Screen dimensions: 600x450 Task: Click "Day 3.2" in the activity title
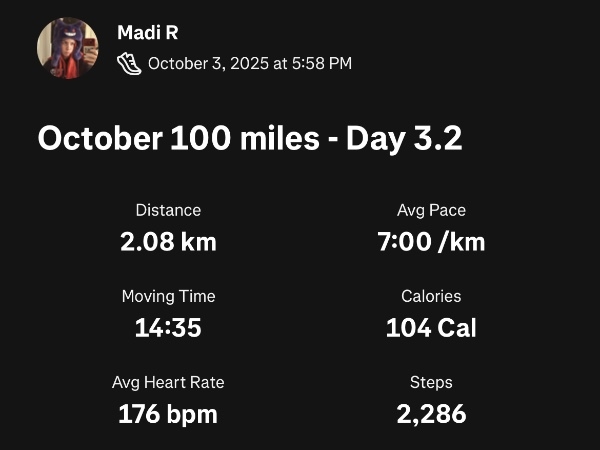(x=404, y=138)
